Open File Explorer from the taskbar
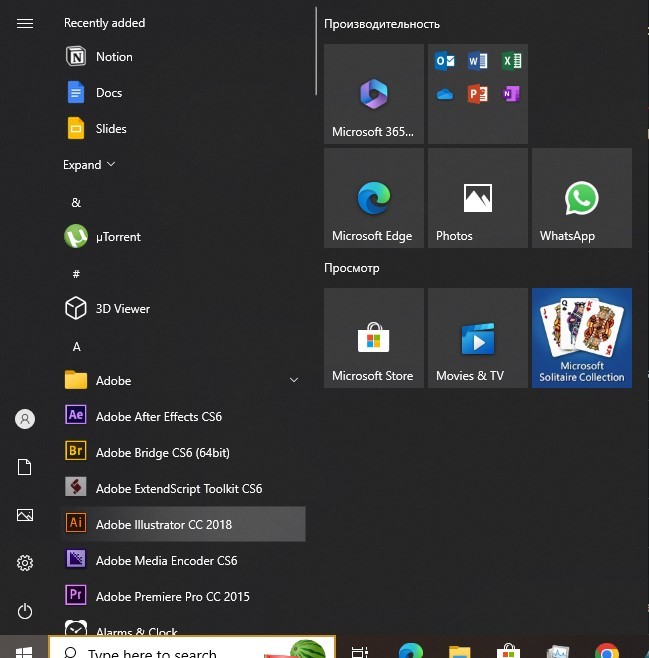Viewport: 649px width, 658px height. pos(460,651)
